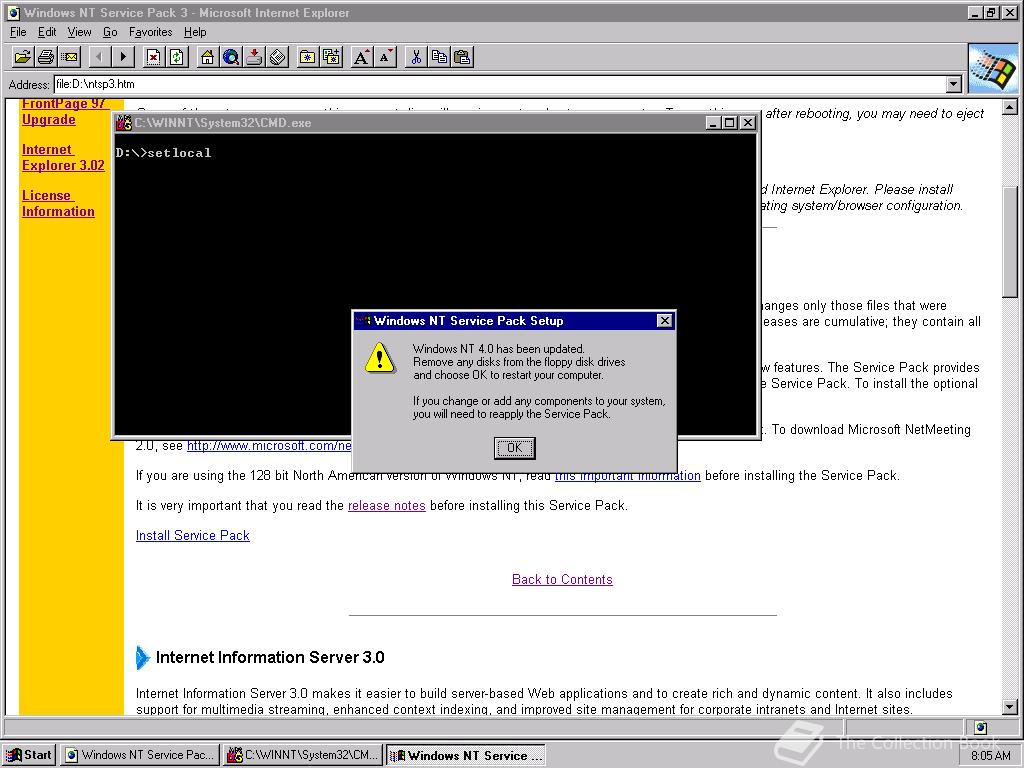The image size is (1024, 768).
Task: Select the Send Mail icon
Action: tap(68, 57)
